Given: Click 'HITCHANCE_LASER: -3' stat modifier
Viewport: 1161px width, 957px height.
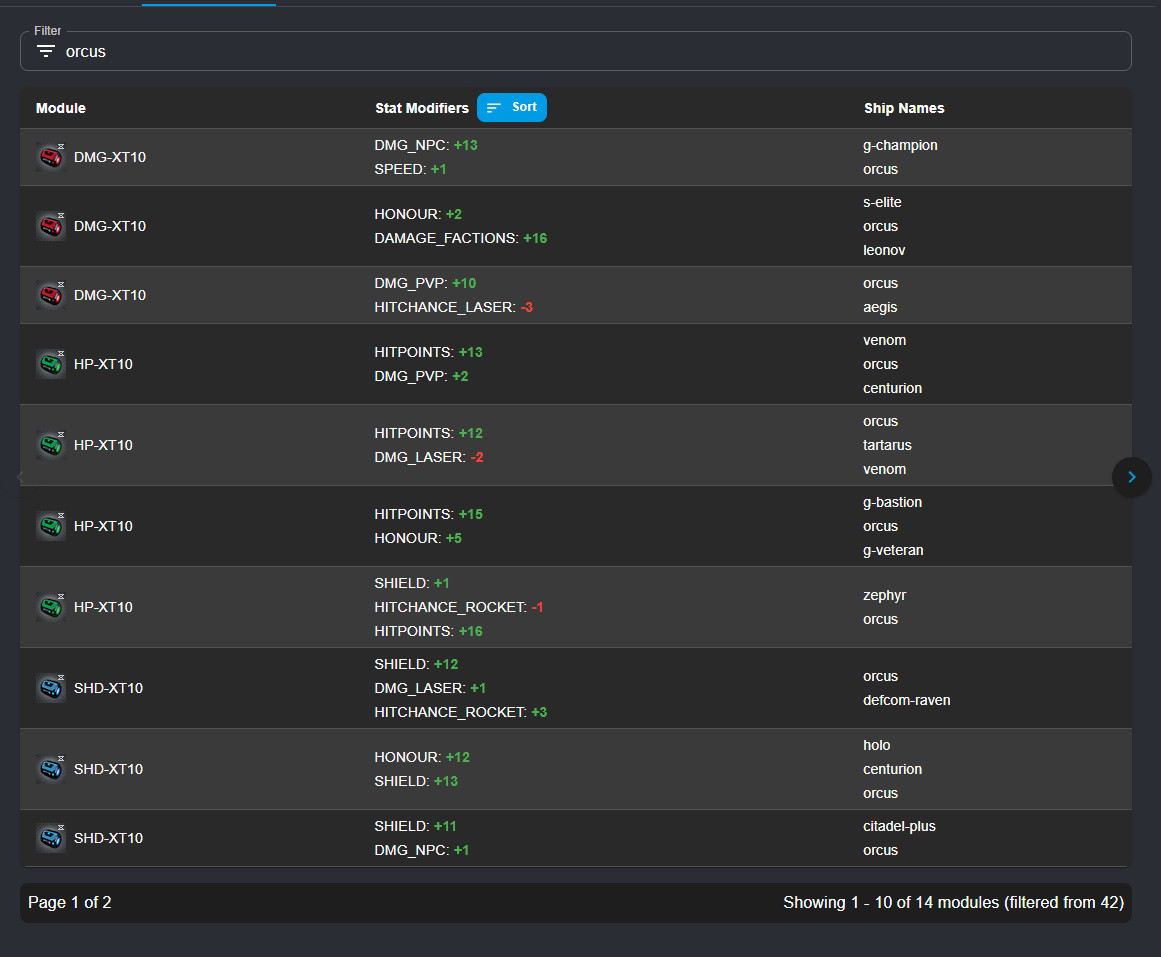Looking at the screenshot, I should (453, 307).
